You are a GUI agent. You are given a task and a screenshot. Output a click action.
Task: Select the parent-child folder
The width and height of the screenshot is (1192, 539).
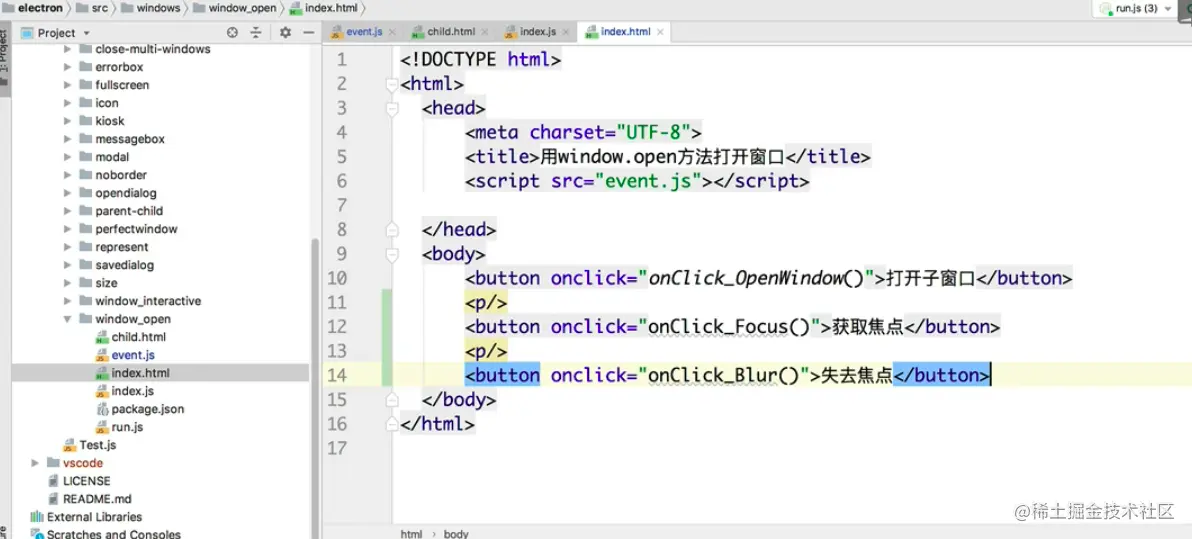click(x=129, y=211)
